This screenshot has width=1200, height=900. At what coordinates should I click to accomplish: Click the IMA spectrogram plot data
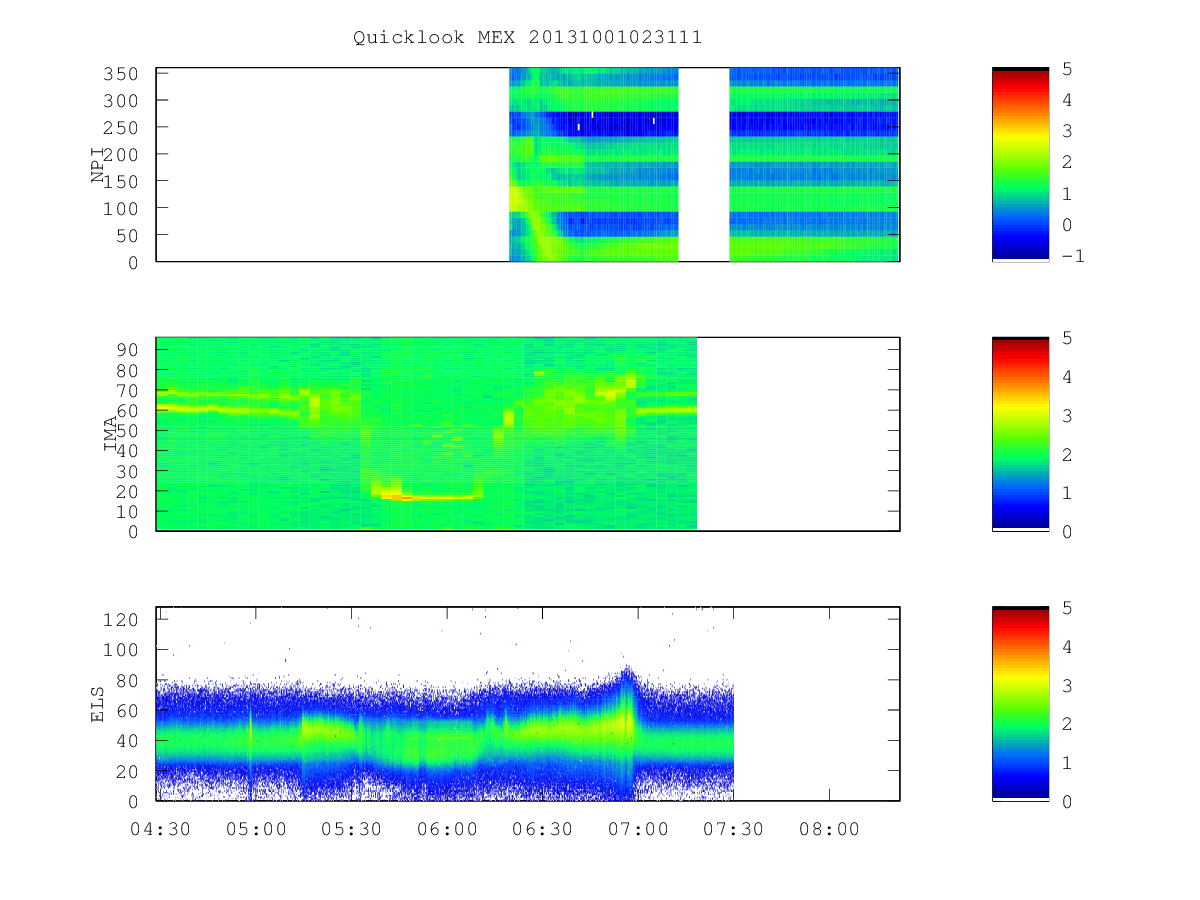coord(427,434)
